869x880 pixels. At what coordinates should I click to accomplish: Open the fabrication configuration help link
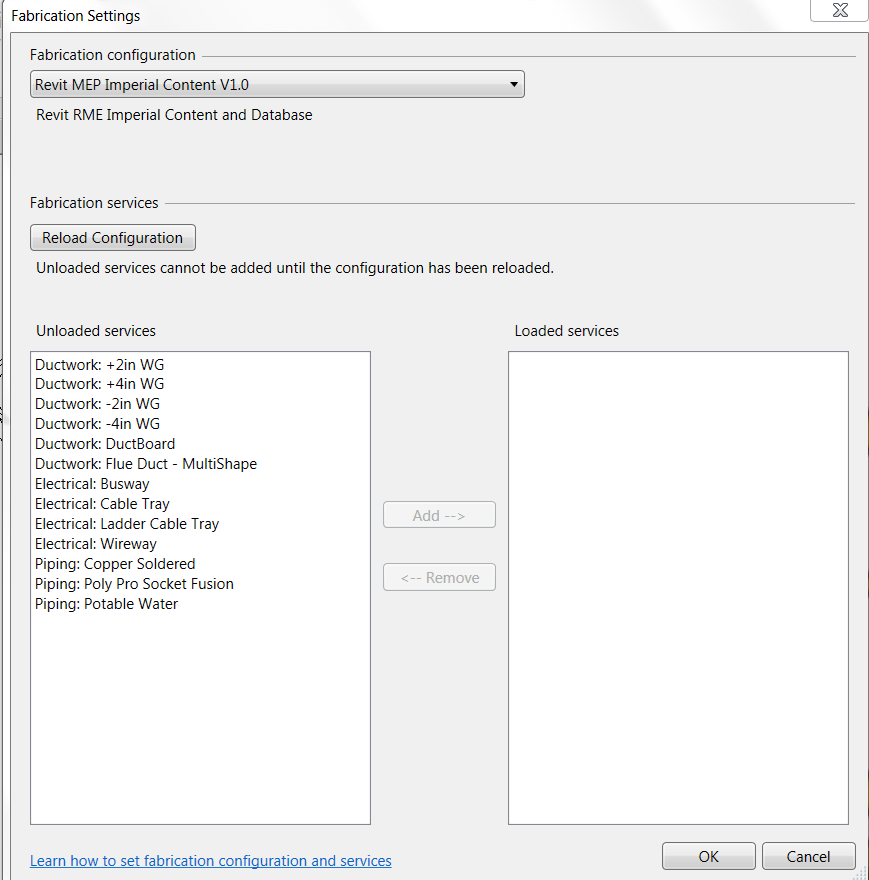[211, 861]
